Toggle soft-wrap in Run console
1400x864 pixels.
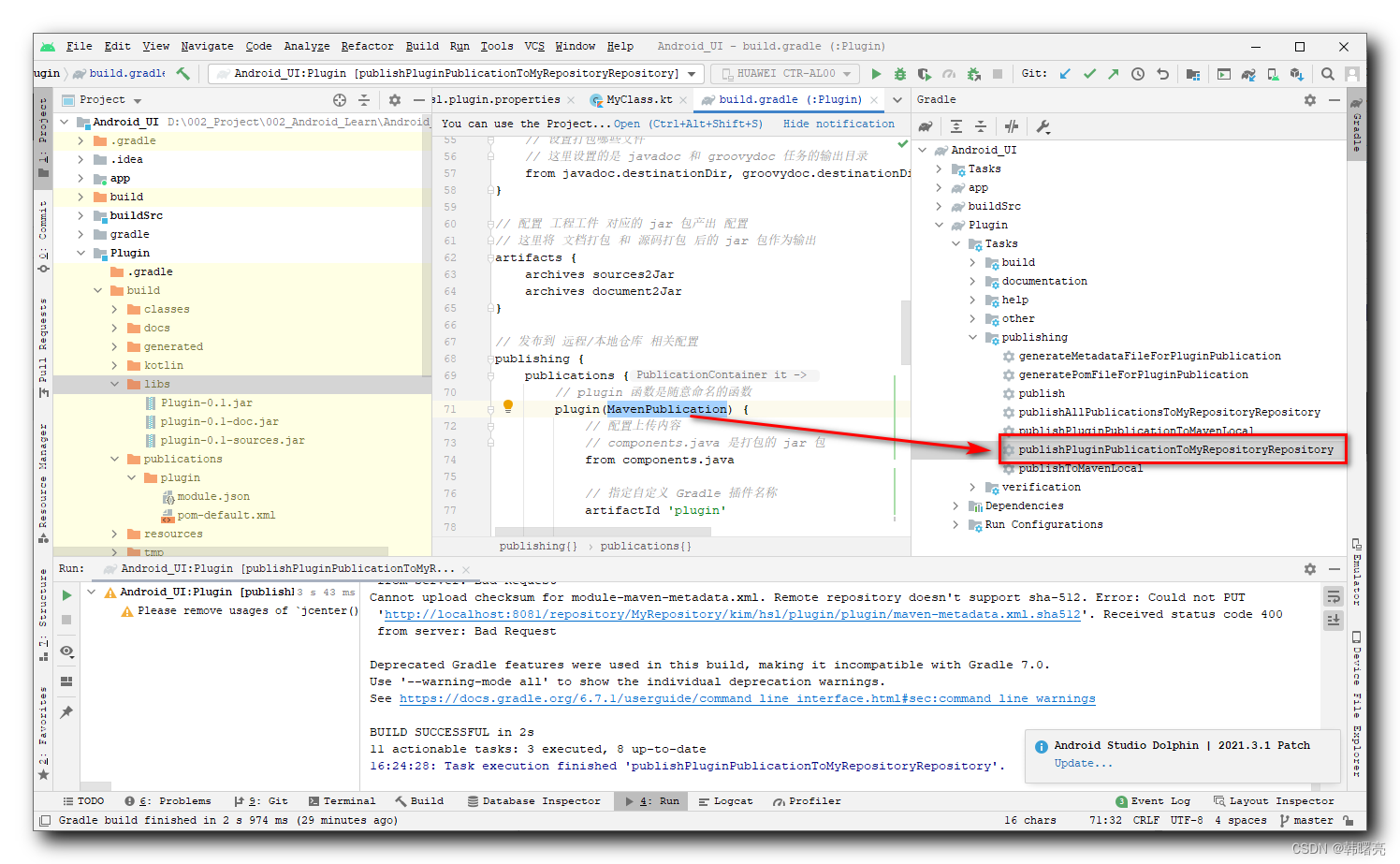point(1334,597)
